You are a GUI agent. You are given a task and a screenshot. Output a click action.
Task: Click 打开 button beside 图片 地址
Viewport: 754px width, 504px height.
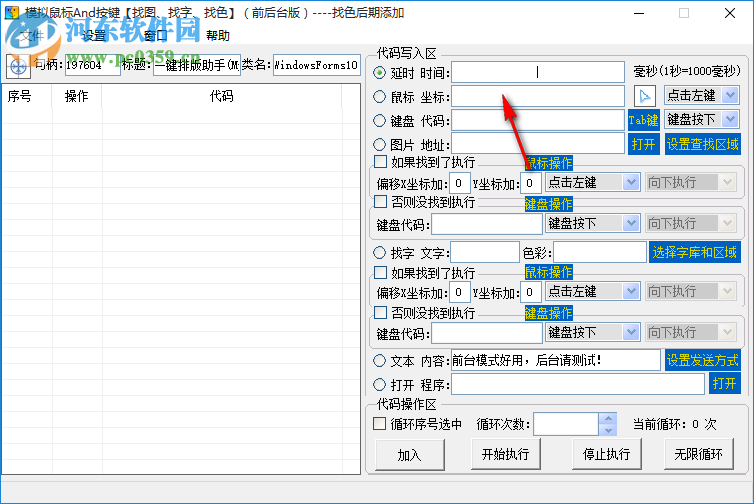point(643,144)
